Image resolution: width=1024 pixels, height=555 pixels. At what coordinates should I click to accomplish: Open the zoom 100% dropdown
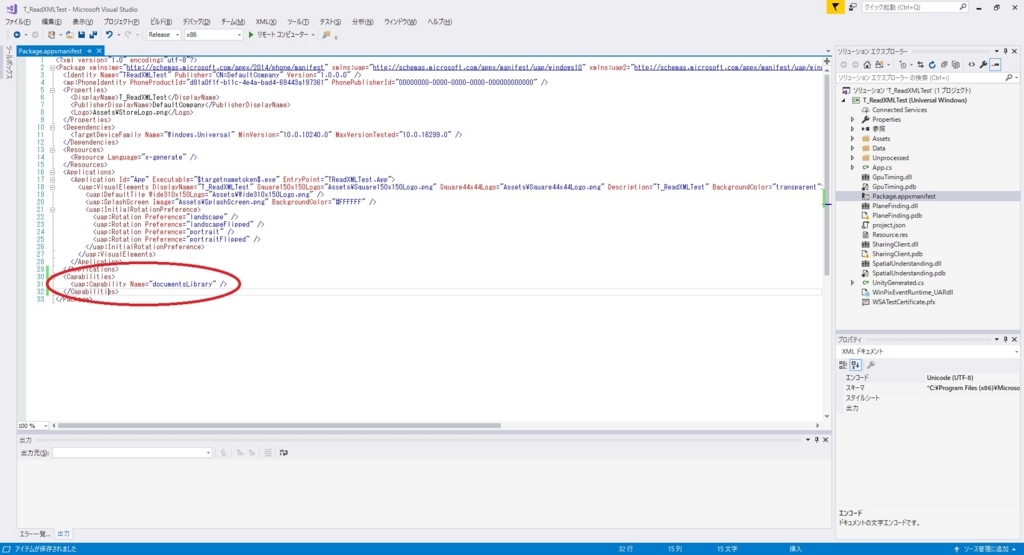33,426
